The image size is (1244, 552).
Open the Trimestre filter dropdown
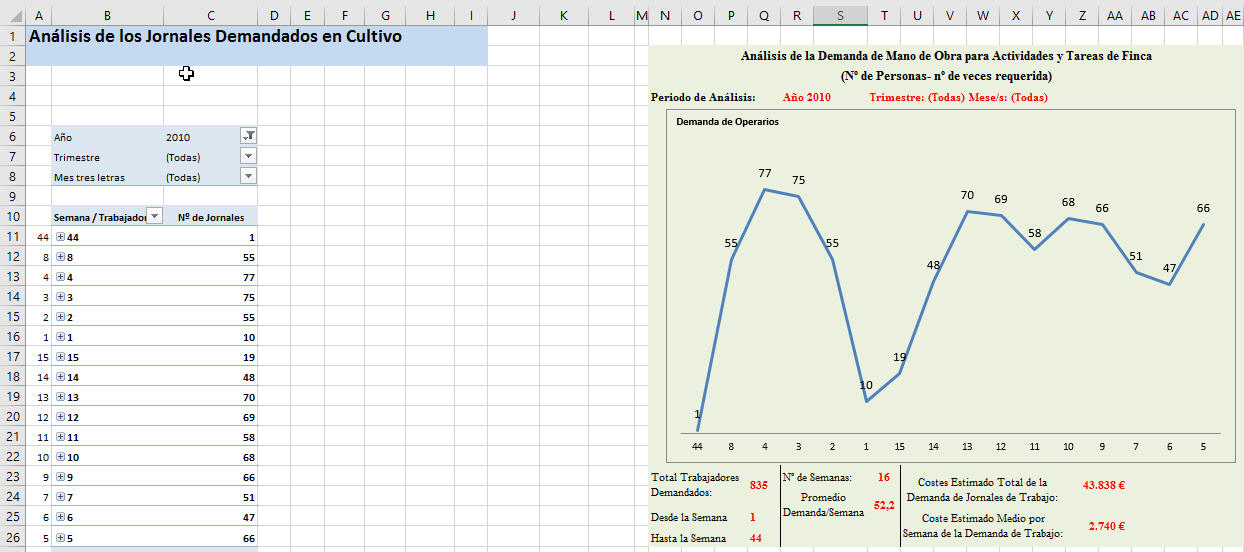[249, 156]
